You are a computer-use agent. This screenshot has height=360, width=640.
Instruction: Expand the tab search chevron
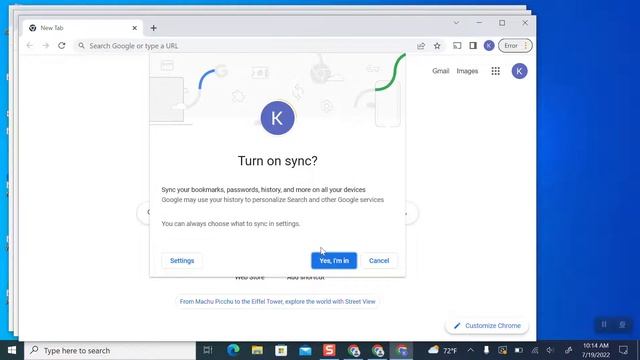[456, 23]
